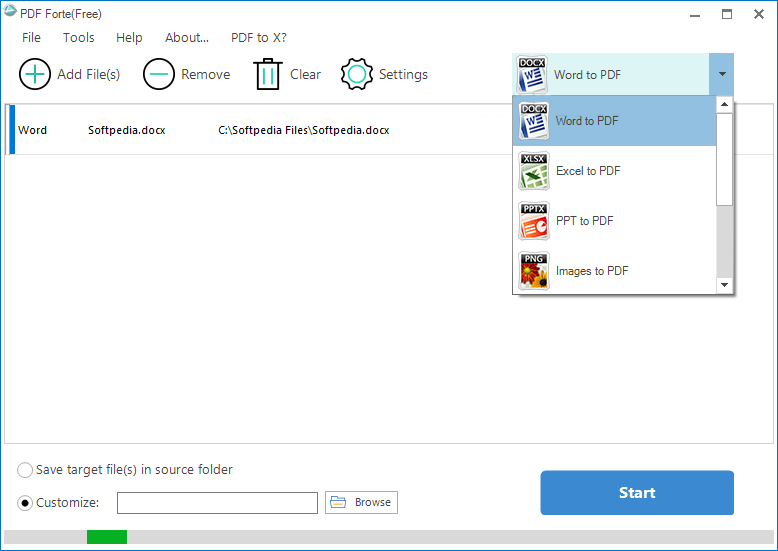Minimize the PDF Forte window
Image resolution: width=778 pixels, height=551 pixels.
click(695, 14)
